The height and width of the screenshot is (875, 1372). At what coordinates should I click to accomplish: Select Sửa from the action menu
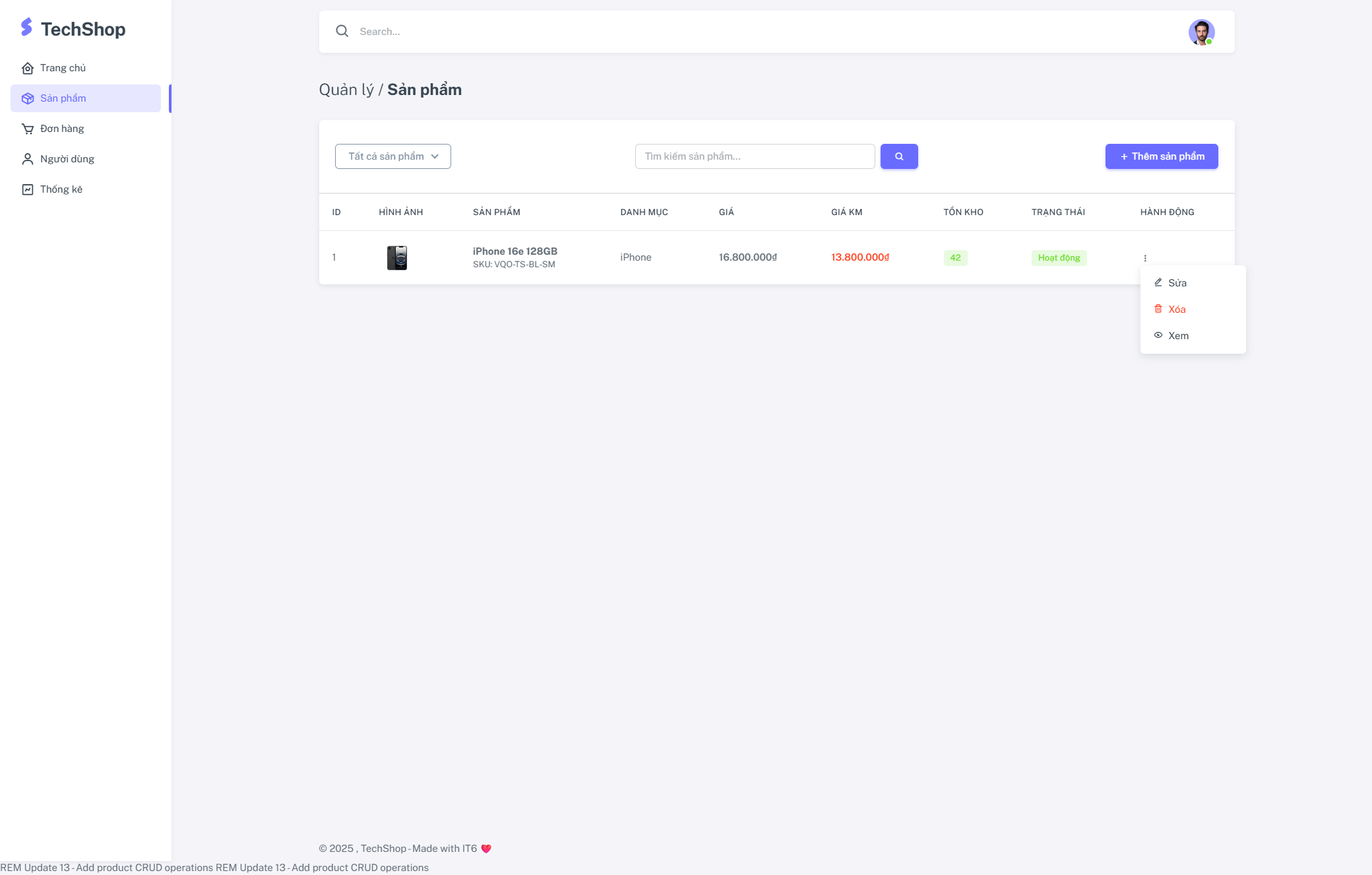[x=1177, y=283]
